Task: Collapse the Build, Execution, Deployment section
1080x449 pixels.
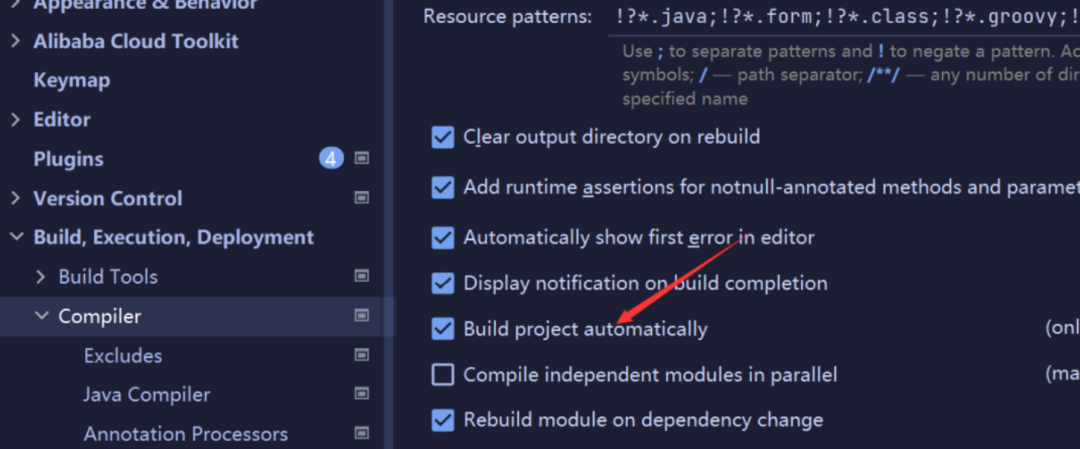Action: [x=15, y=237]
